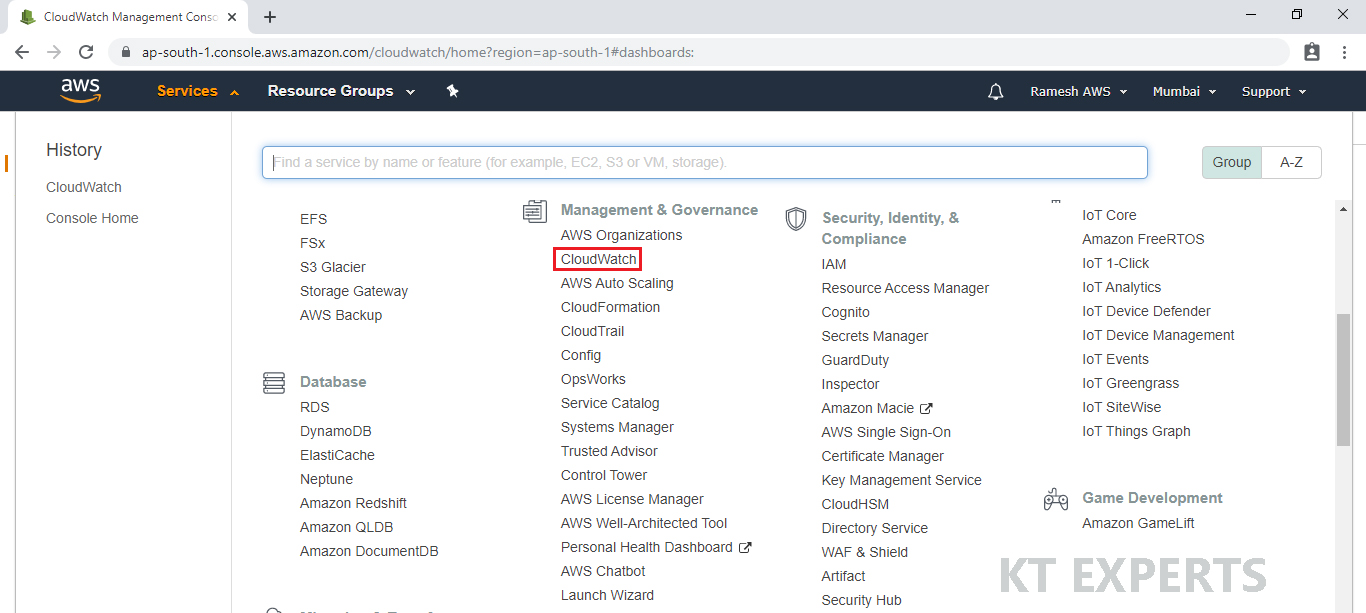Viewport: 1366px width, 613px height.
Task: Open the Support dropdown menu
Action: 1274,91
